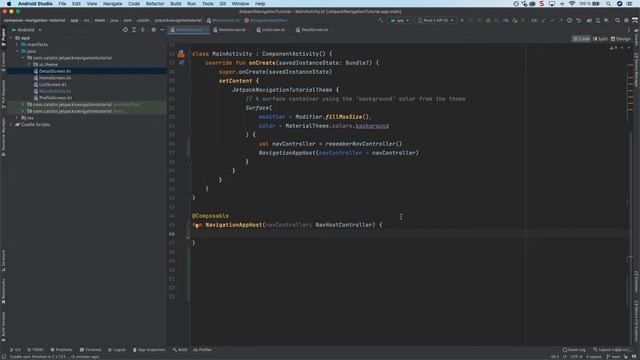The width and height of the screenshot is (640, 360).
Task: Open the Pixel device selector dropdown
Action: tap(436, 20)
